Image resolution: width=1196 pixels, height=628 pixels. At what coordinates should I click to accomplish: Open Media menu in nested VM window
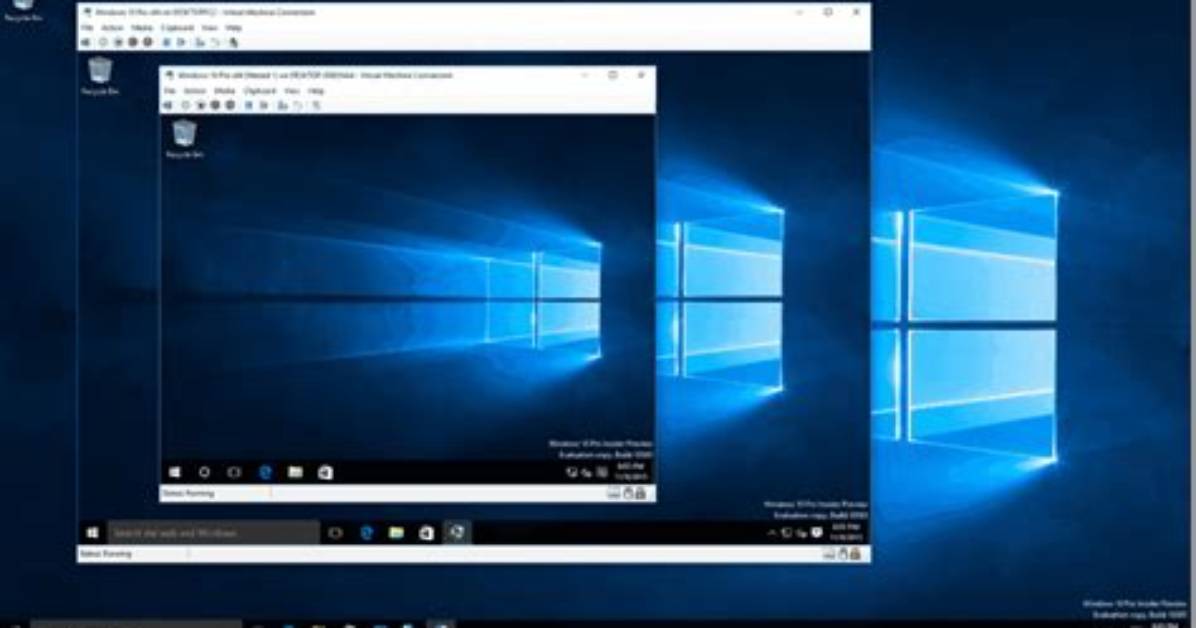click(224, 91)
